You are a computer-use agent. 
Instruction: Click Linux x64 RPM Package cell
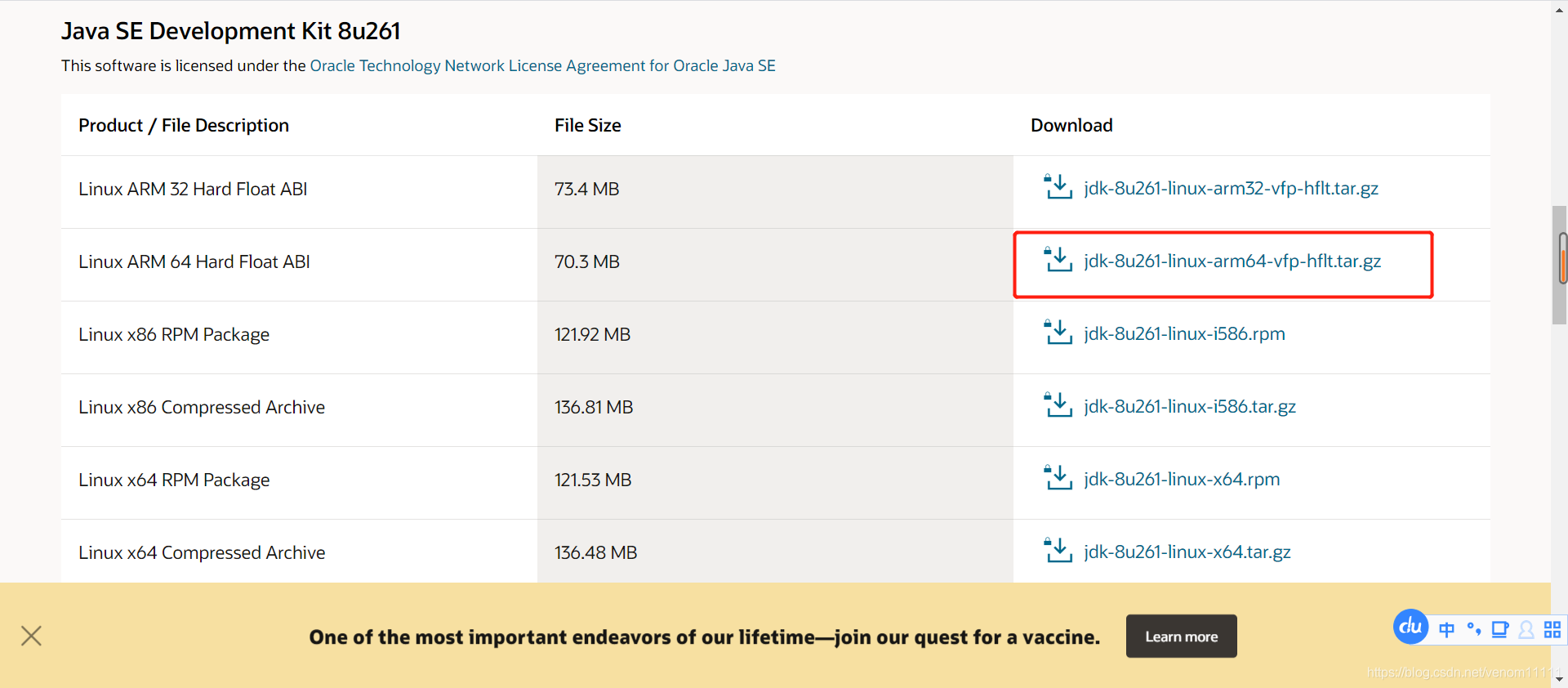(x=299, y=483)
